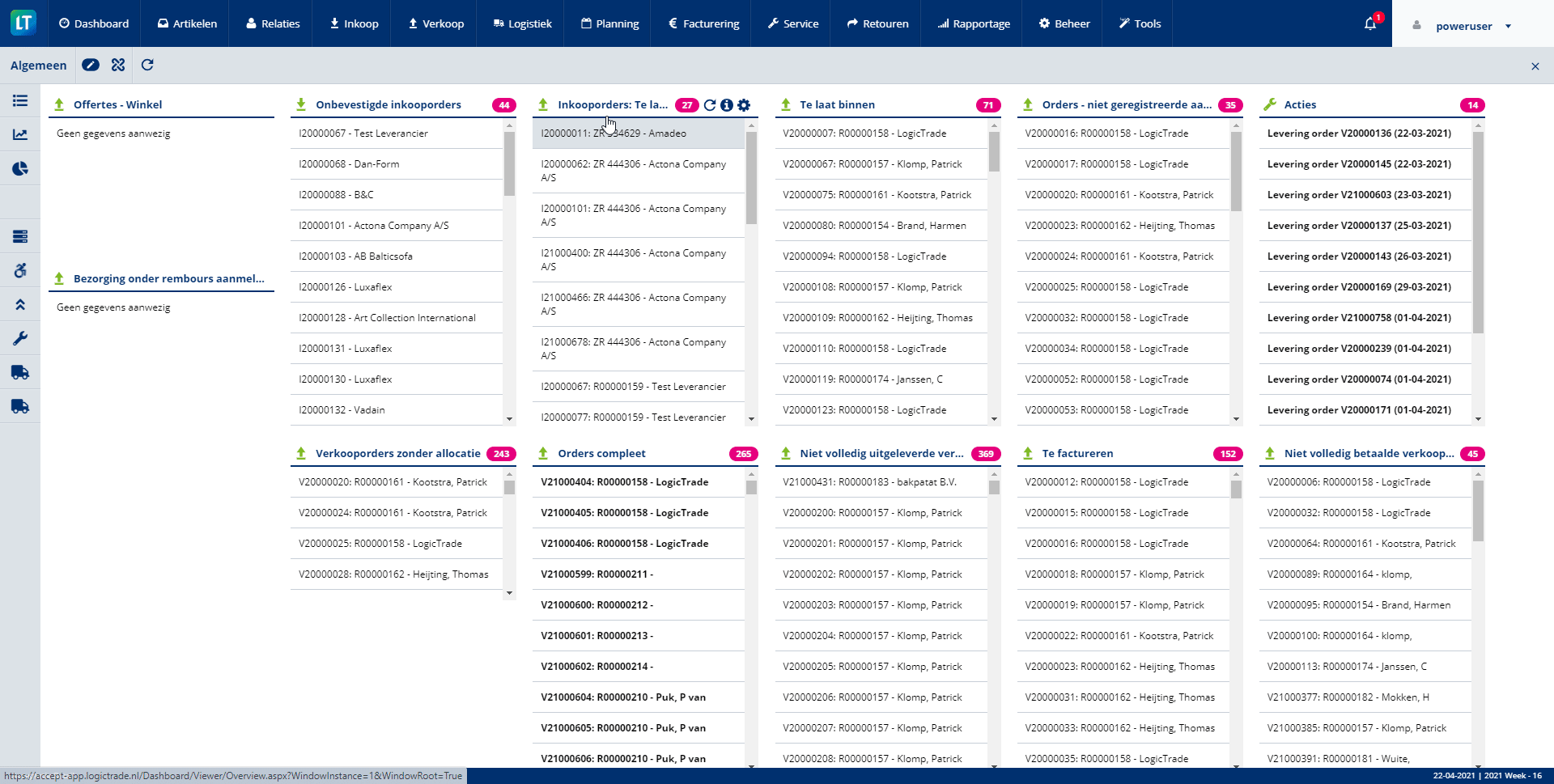This screenshot has height=784, width=1554.
Task: Click the dashboard edit pencil icon
Action: point(91,66)
